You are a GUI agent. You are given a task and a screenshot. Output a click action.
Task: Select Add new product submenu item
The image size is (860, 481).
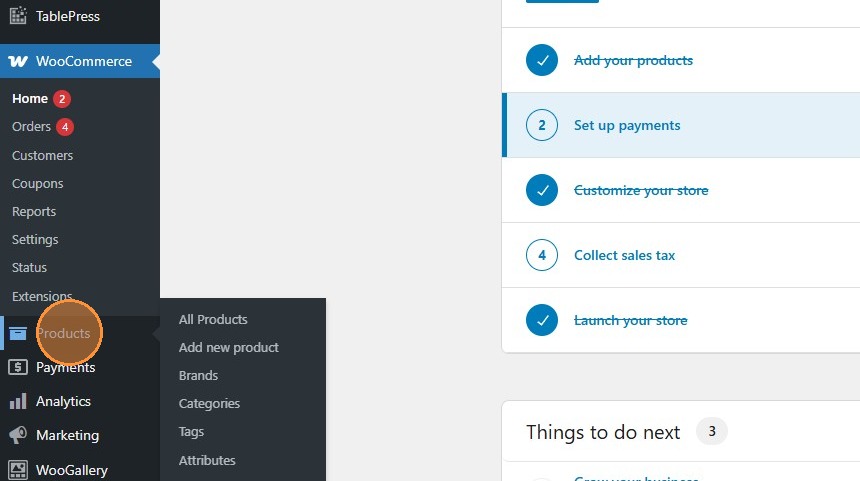coord(229,347)
